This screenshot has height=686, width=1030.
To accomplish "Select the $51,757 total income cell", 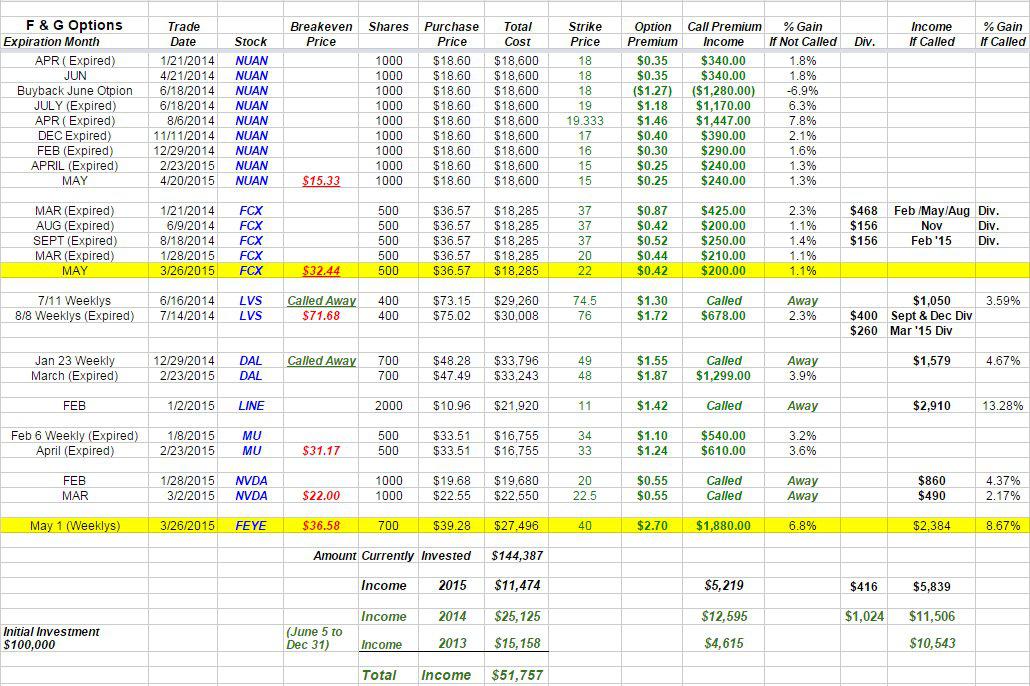I will 517,675.
